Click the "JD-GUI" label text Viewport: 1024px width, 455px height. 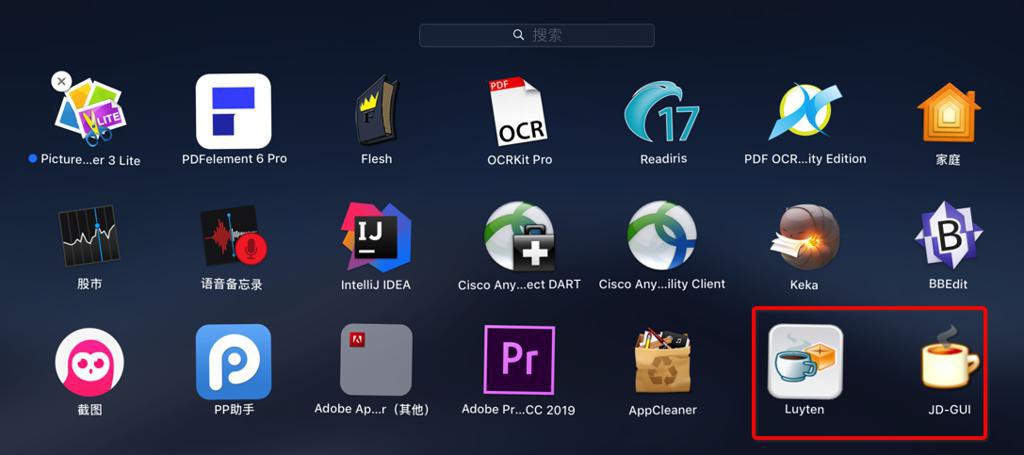(x=950, y=410)
